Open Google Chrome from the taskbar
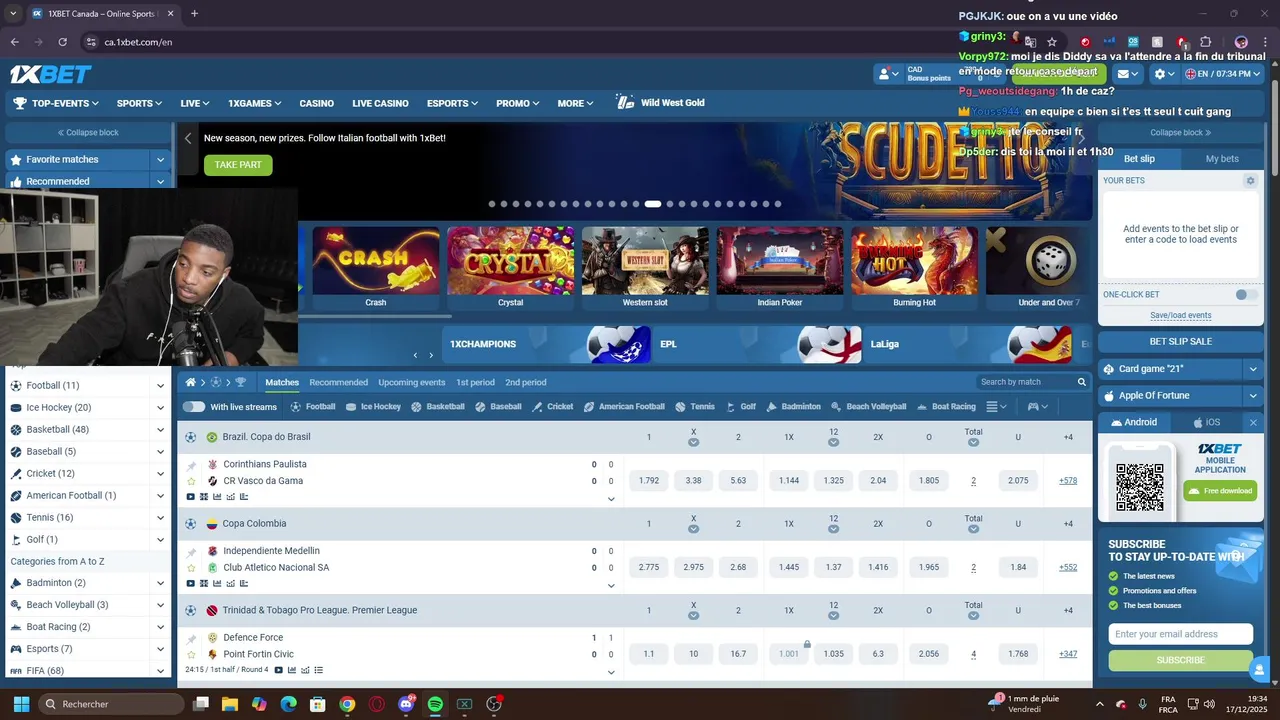This screenshot has width=1280, height=720. point(347,704)
